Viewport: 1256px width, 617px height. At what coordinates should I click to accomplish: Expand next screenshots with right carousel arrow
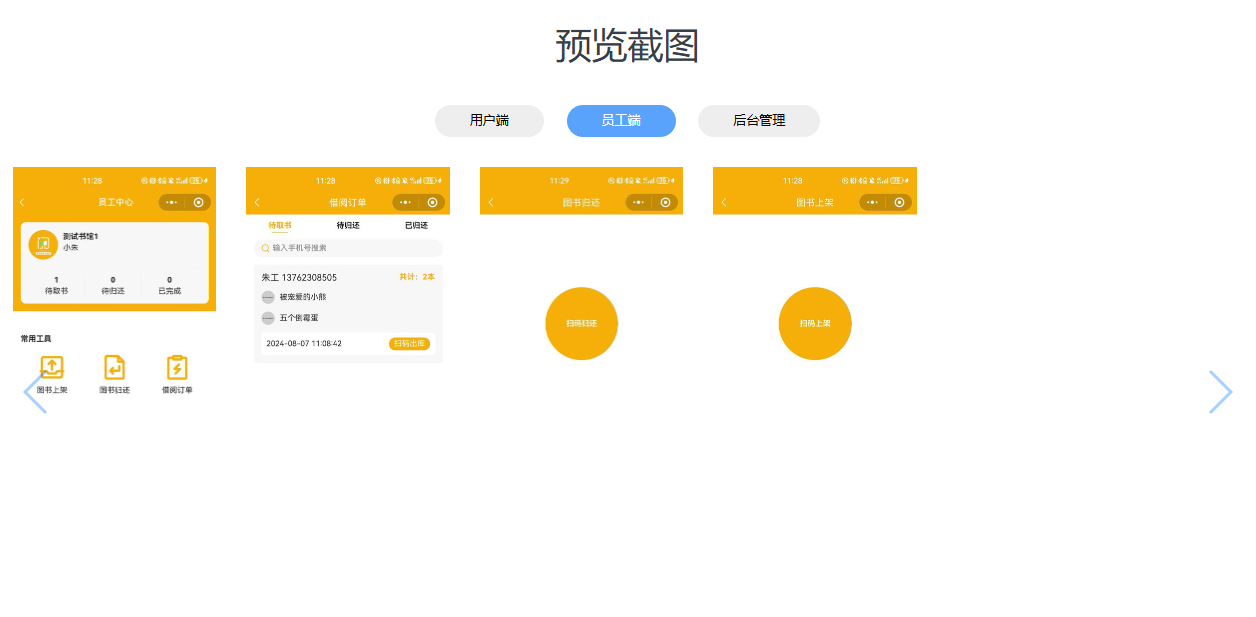point(1221,392)
